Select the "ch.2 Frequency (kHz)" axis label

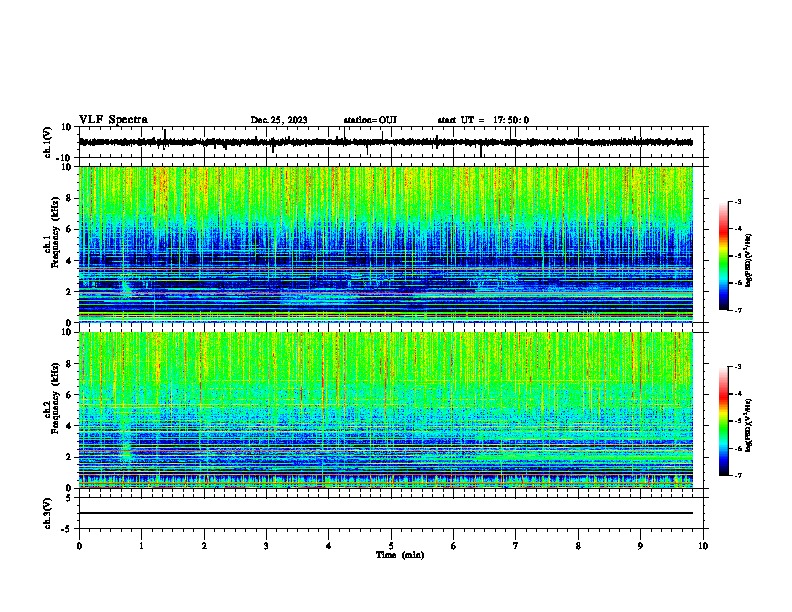[x=51, y=398]
